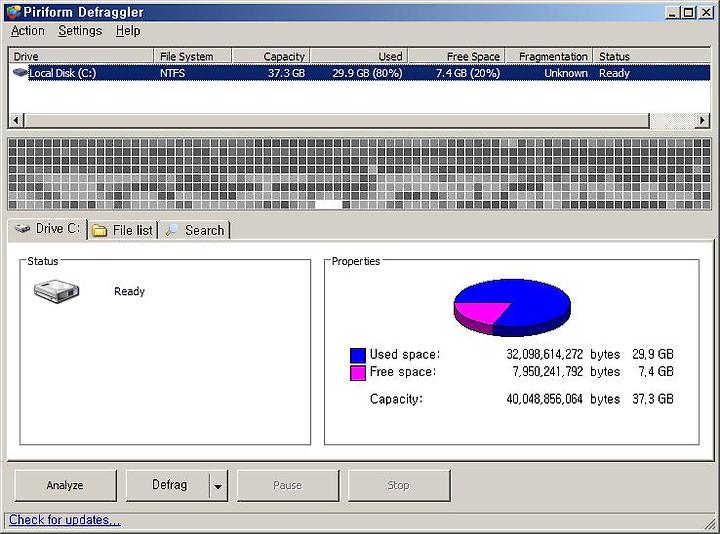The image size is (720, 534).
Task: Close the Defraggler window
Action: point(706,12)
